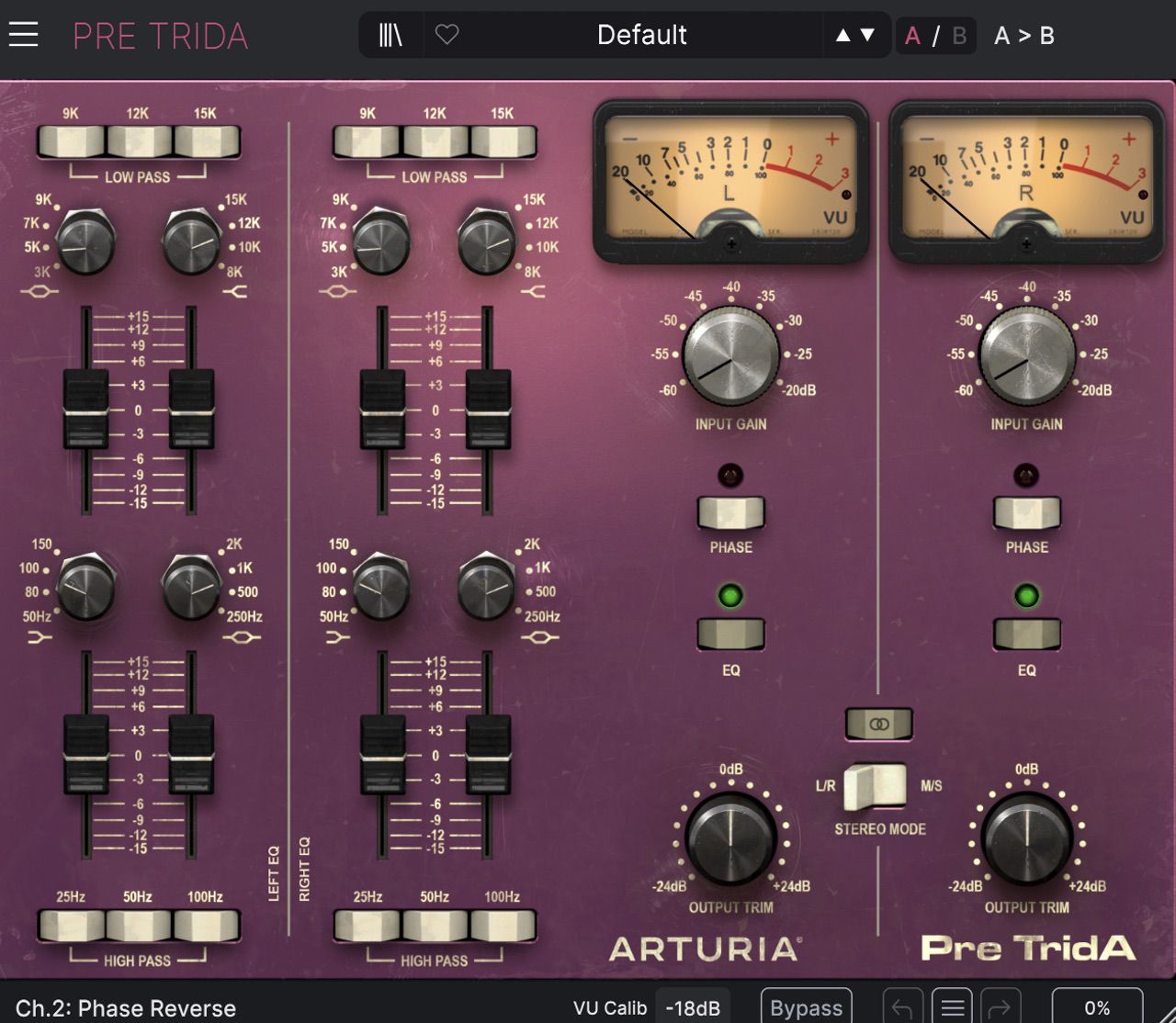Open the preset browser library icon
1176x1023 pixels.
click(x=390, y=35)
